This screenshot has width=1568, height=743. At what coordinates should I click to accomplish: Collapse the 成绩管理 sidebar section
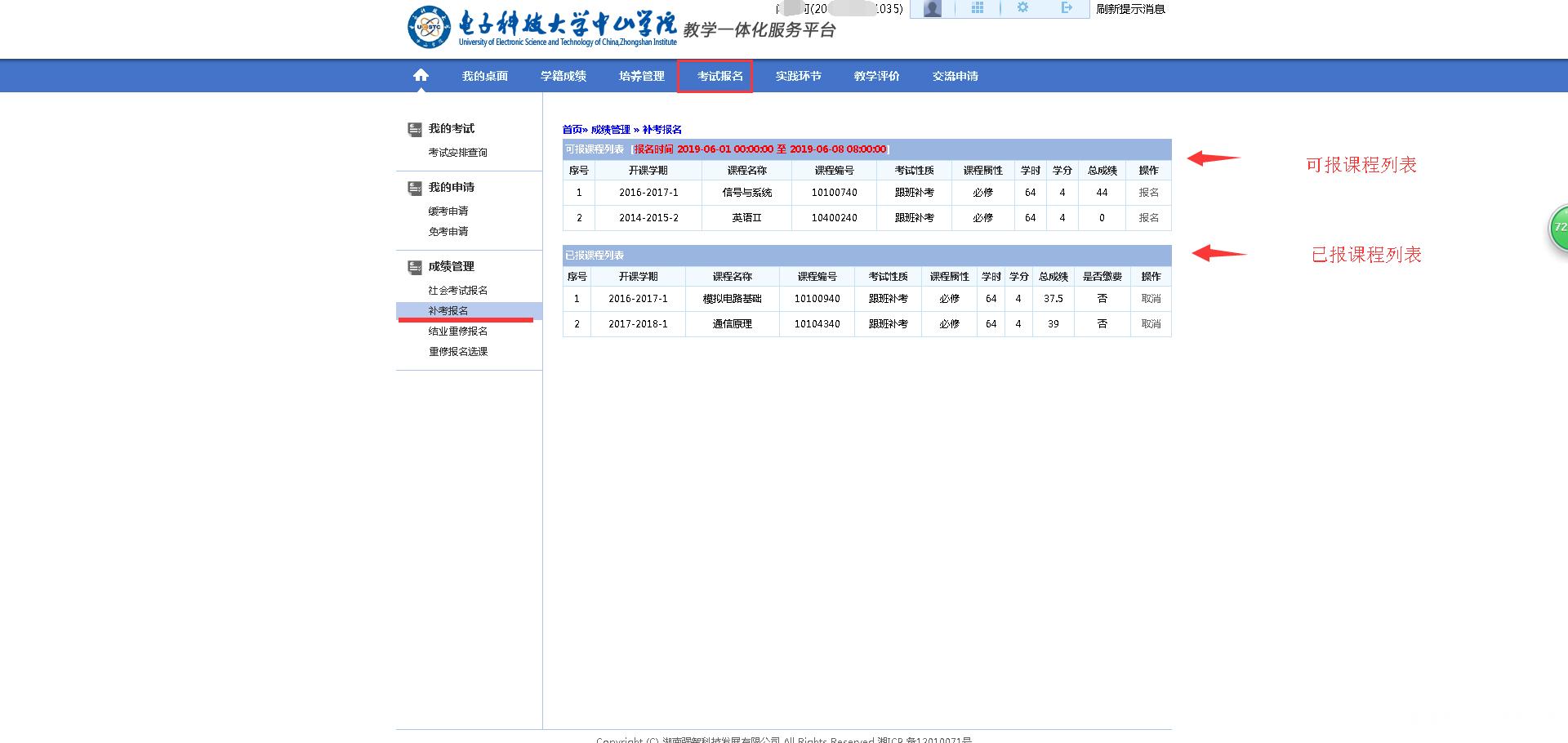(x=451, y=266)
